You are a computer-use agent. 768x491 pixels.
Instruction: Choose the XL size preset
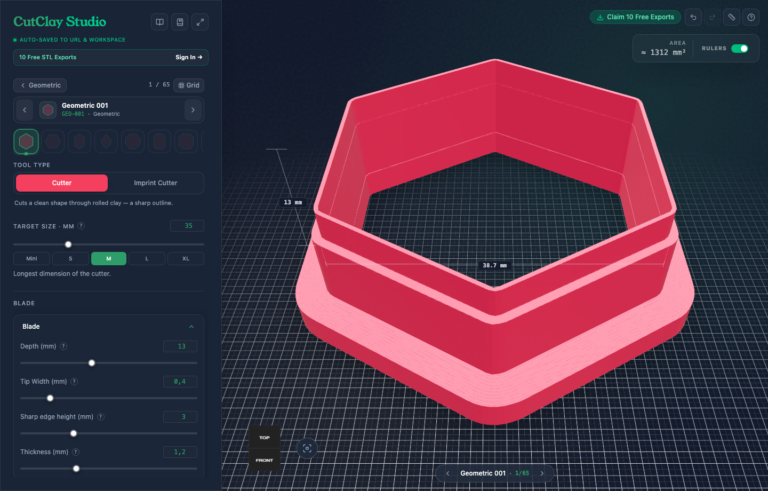click(x=186, y=259)
